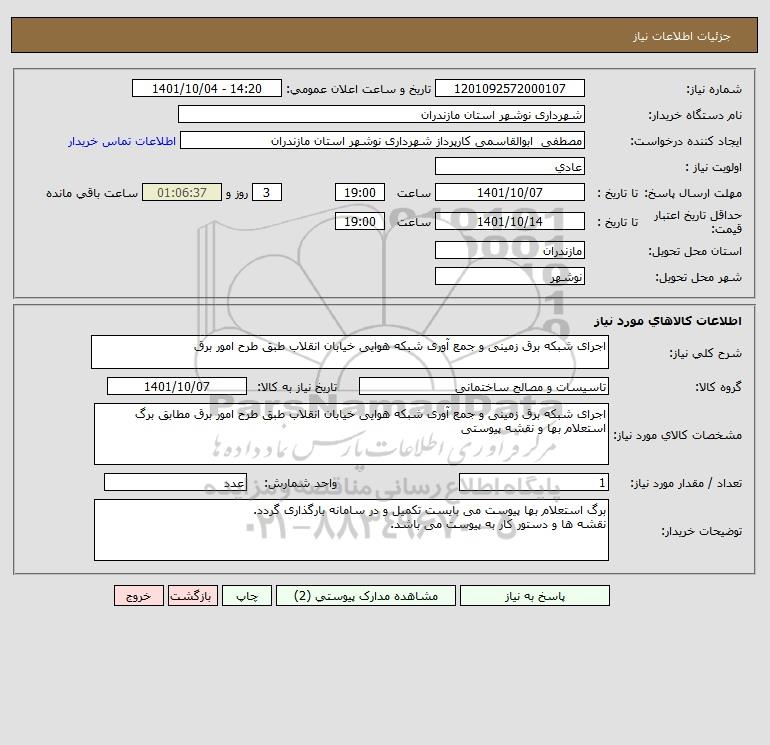Click the request creator field مصطفی ابوالقاسمی
This screenshot has width=770, height=745.
(383, 140)
